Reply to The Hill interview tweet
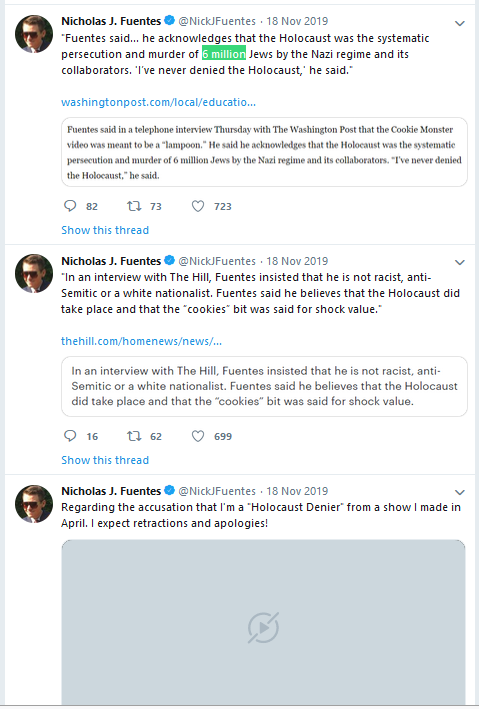Screen dimensions: 479x709 click(x=70, y=436)
